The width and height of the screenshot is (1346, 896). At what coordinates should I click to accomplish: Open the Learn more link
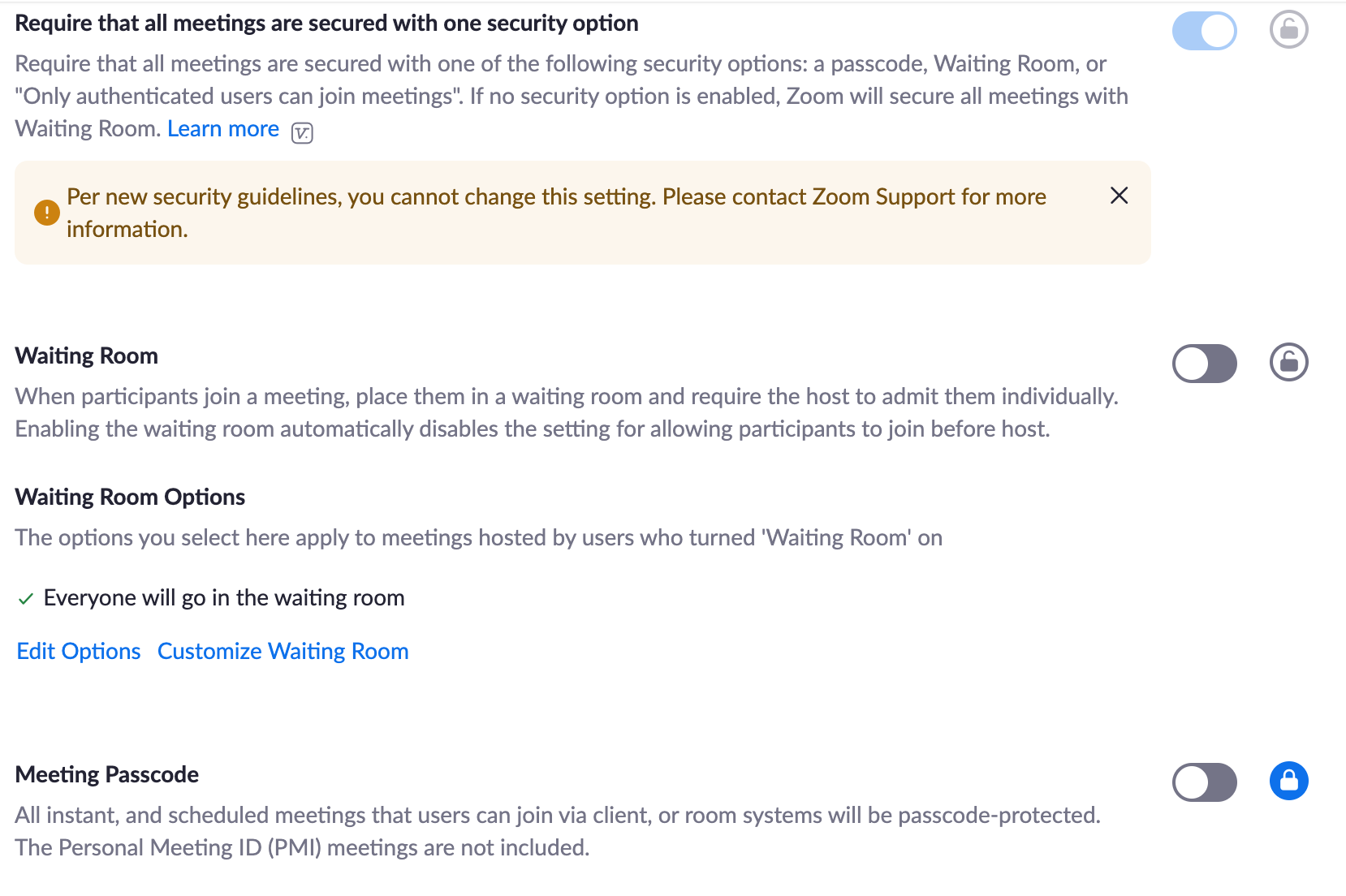pos(223,129)
